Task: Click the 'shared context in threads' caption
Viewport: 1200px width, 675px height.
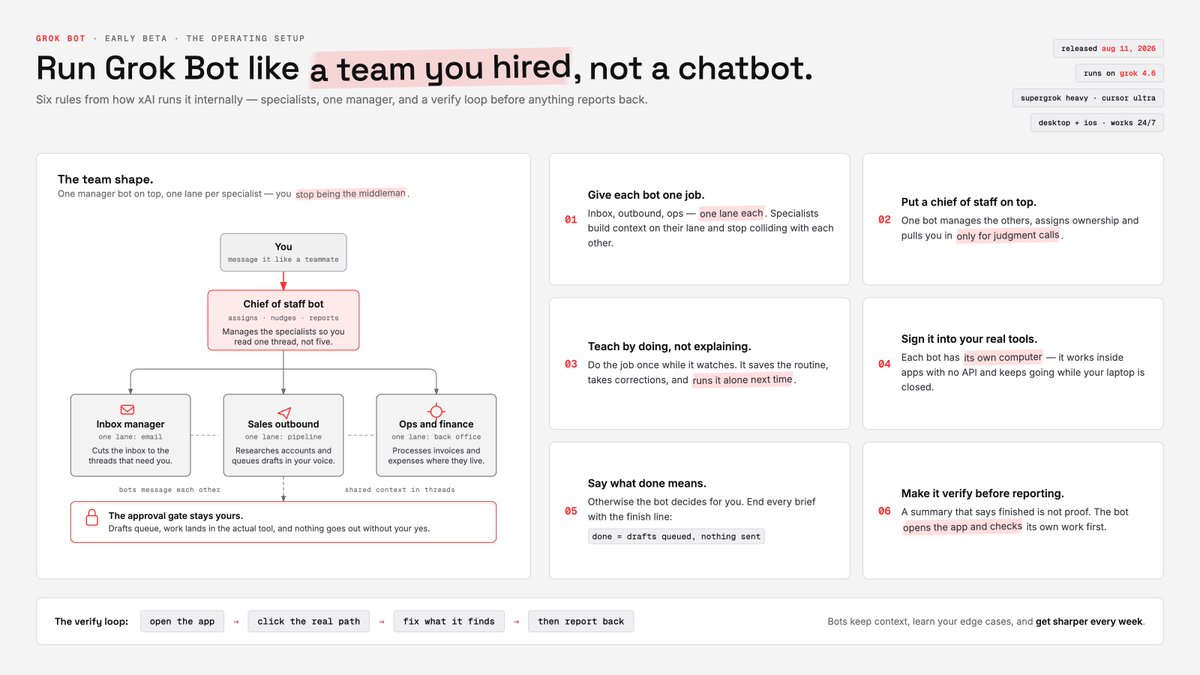Action: 400,490
